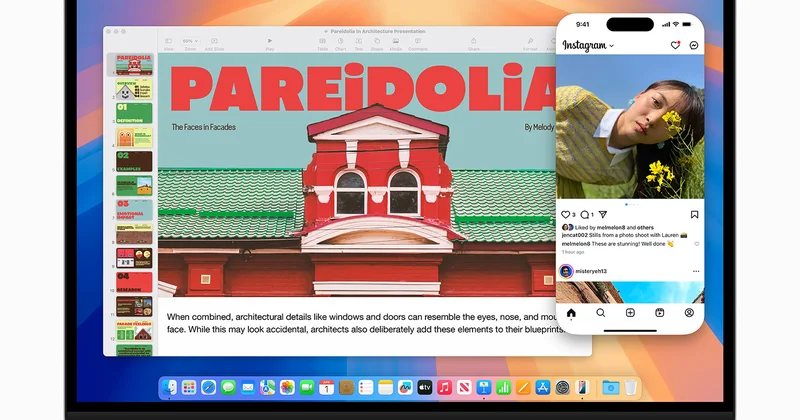
Task: Open the Format inspector in Keynote
Action: point(530,43)
